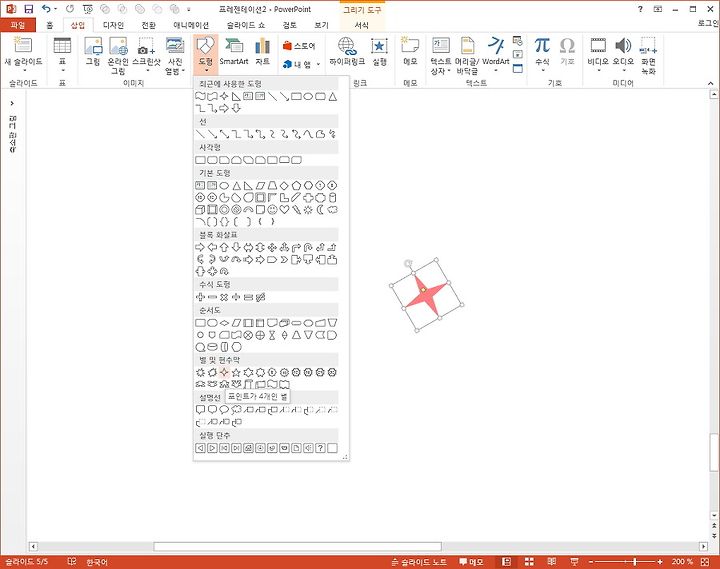Image resolution: width=720 pixels, height=569 pixels.
Task: Switch to the 디자인 tab
Action: point(113,25)
